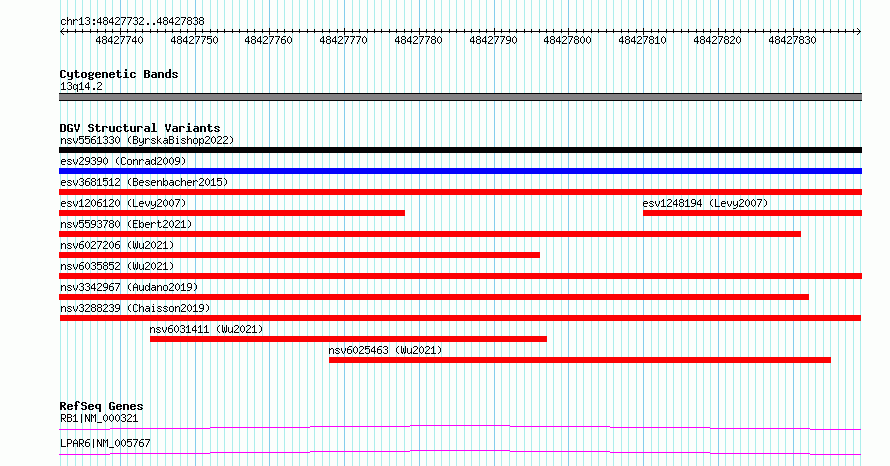Click the 48427830 ruler coordinate
The height and width of the screenshot is (466, 890).
(x=792, y=40)
